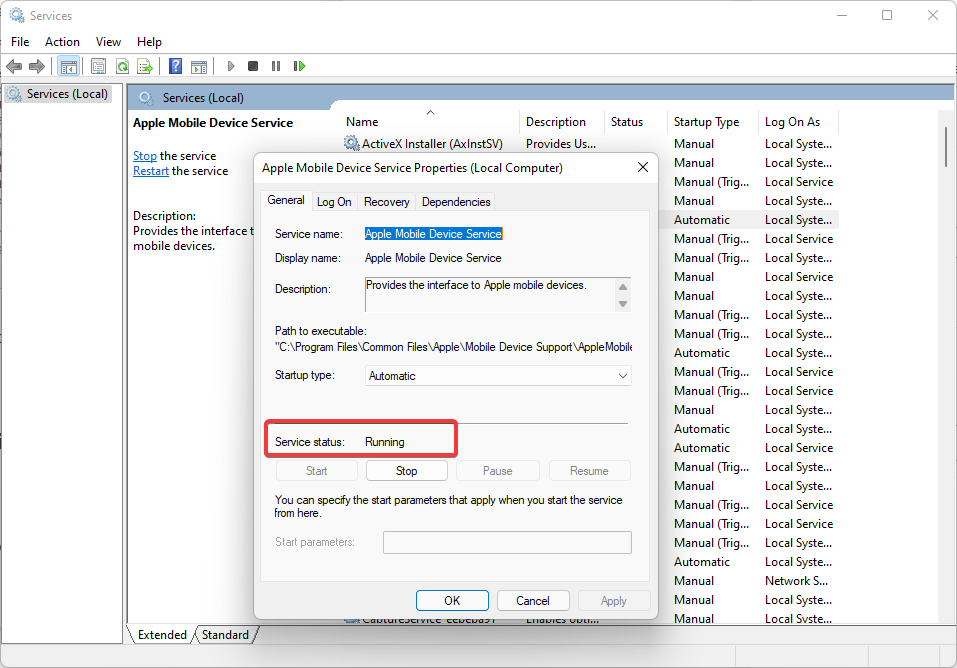
Task: Sort by the Name column header
Action: 430,122
